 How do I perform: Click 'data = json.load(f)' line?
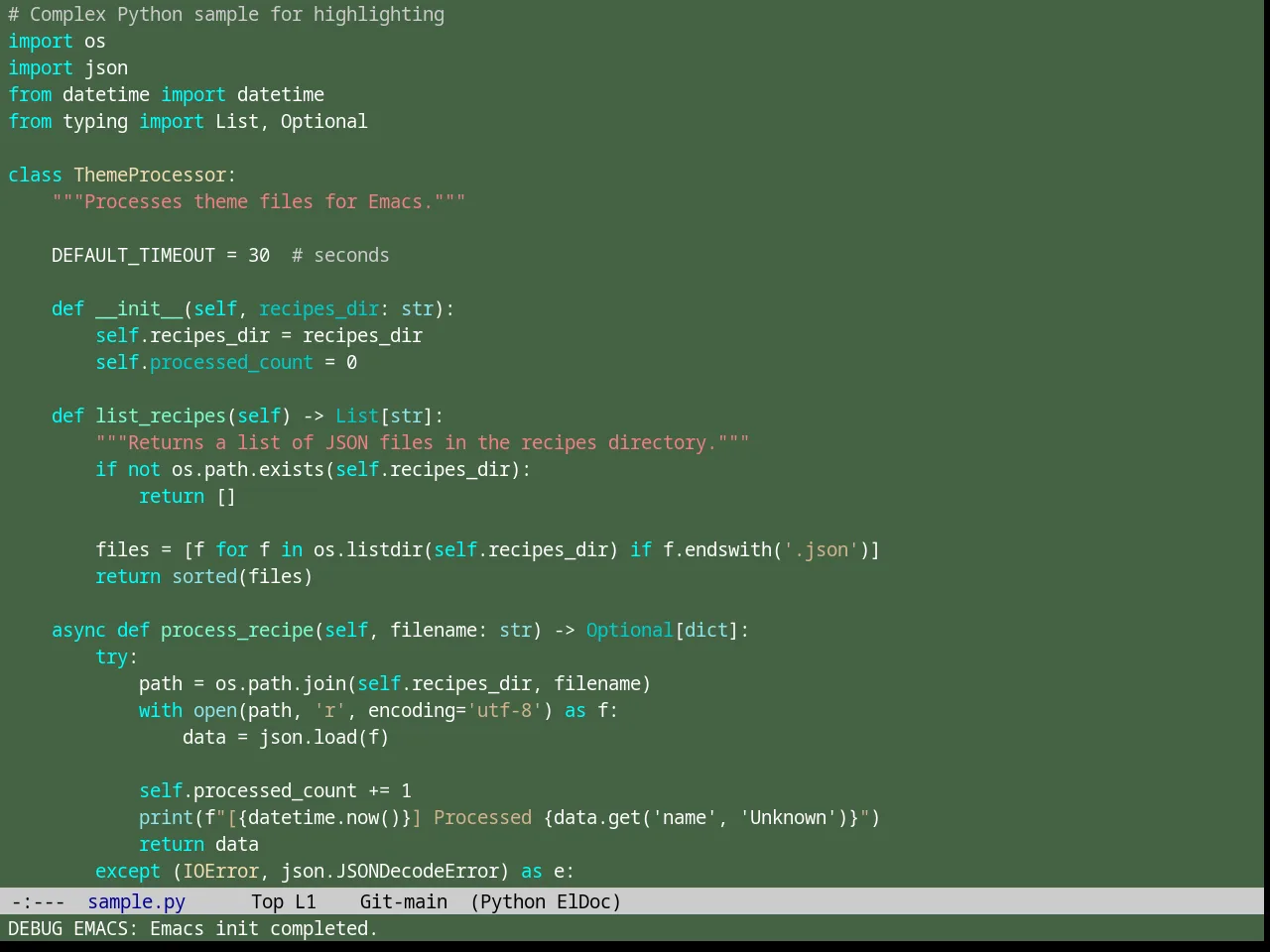click(x=286, y=737)
